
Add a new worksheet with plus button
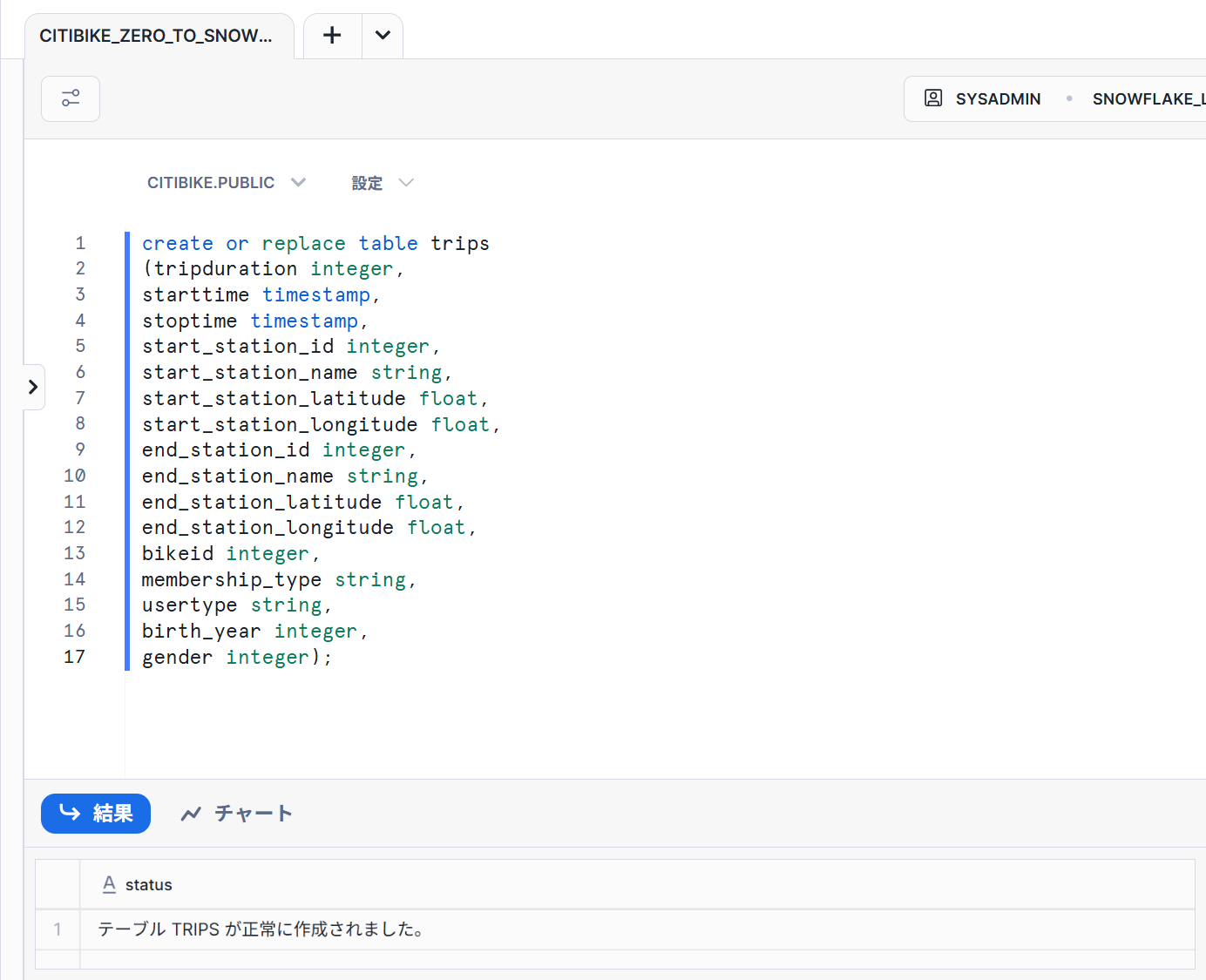pos(332,36)
